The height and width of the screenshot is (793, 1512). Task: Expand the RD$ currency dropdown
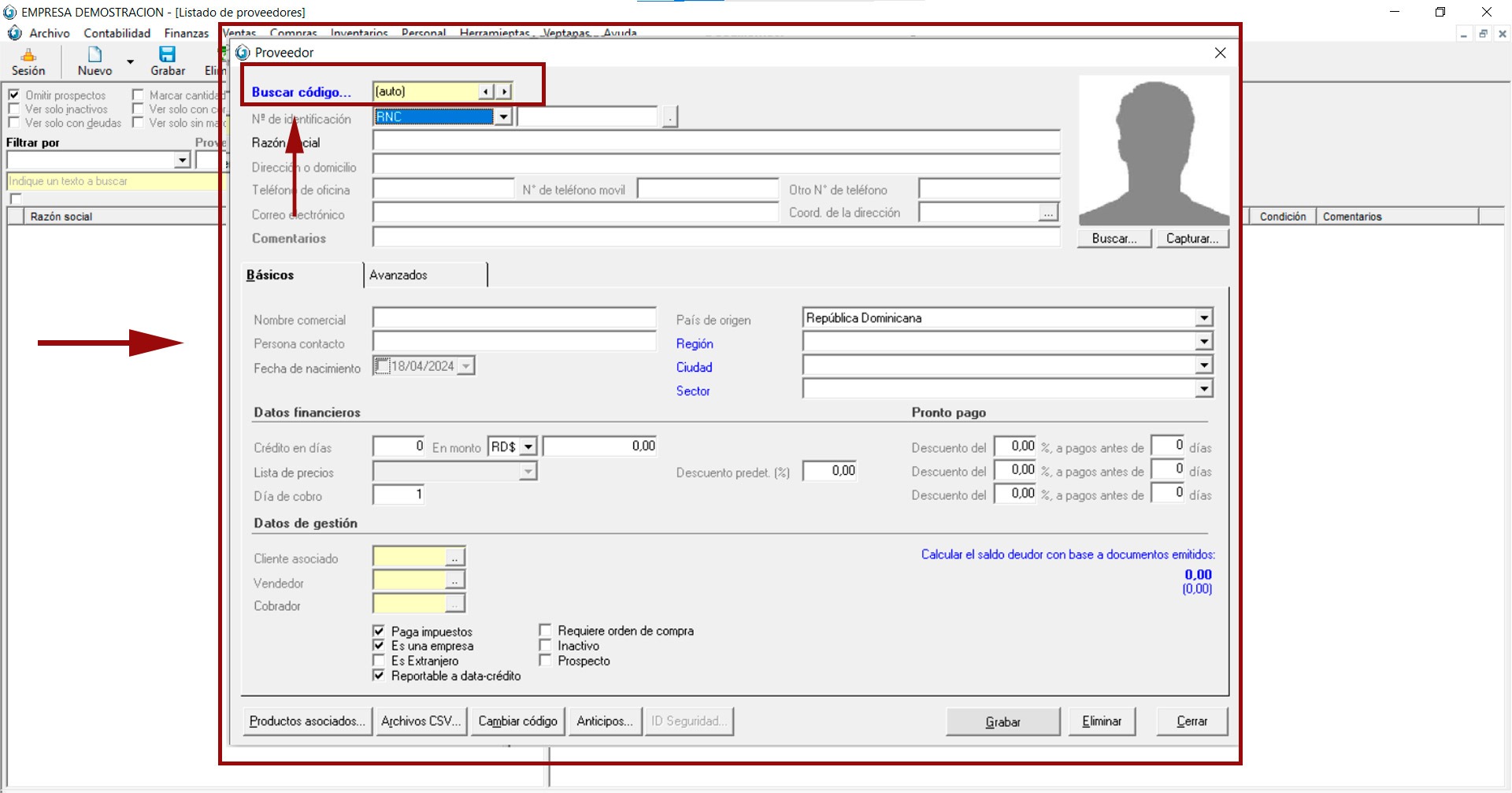click(x=528, y=447)
